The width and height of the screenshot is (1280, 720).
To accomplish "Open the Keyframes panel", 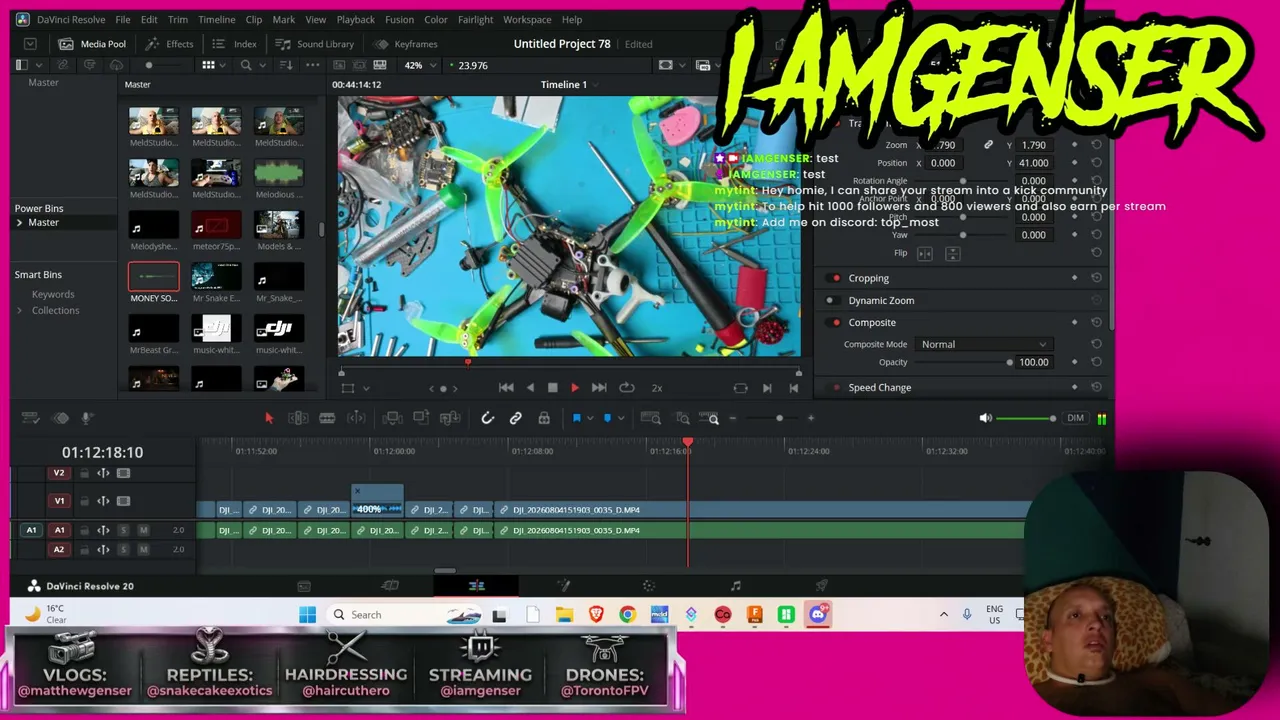I will 406,44.
